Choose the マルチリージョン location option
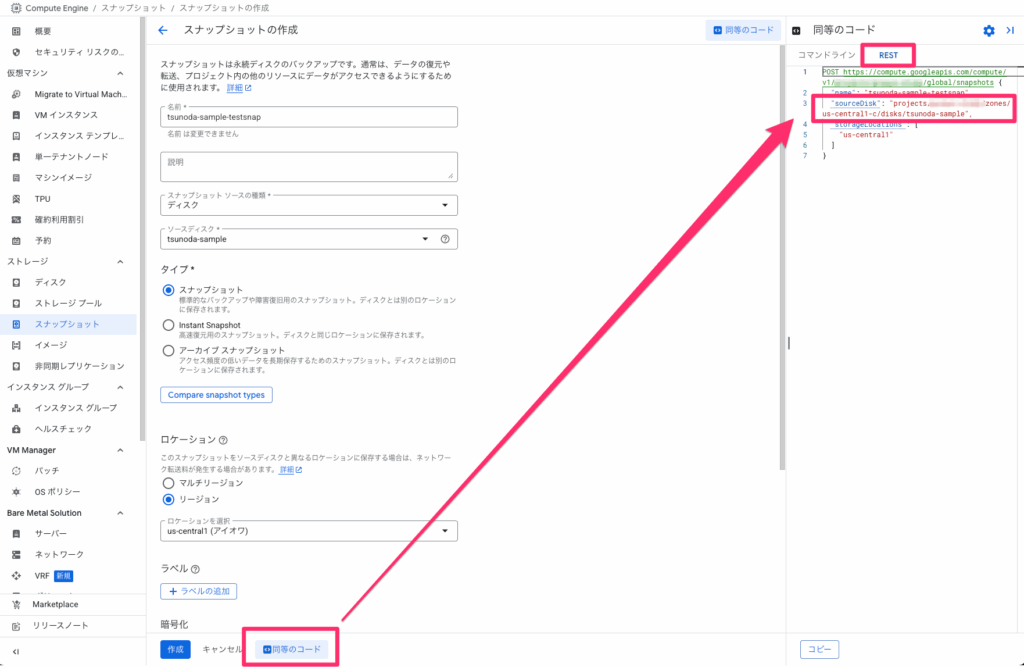 click(x=168, y=482)
